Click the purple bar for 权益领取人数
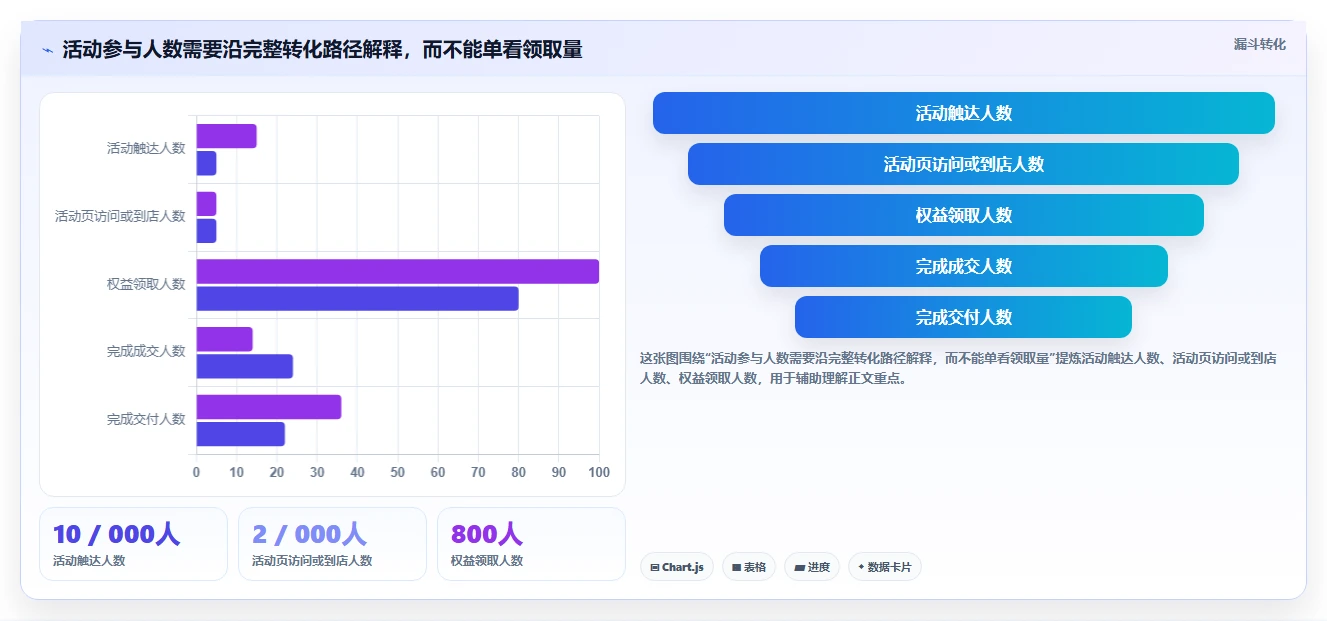Screen dimensions: 1327x621 (398, 271)
